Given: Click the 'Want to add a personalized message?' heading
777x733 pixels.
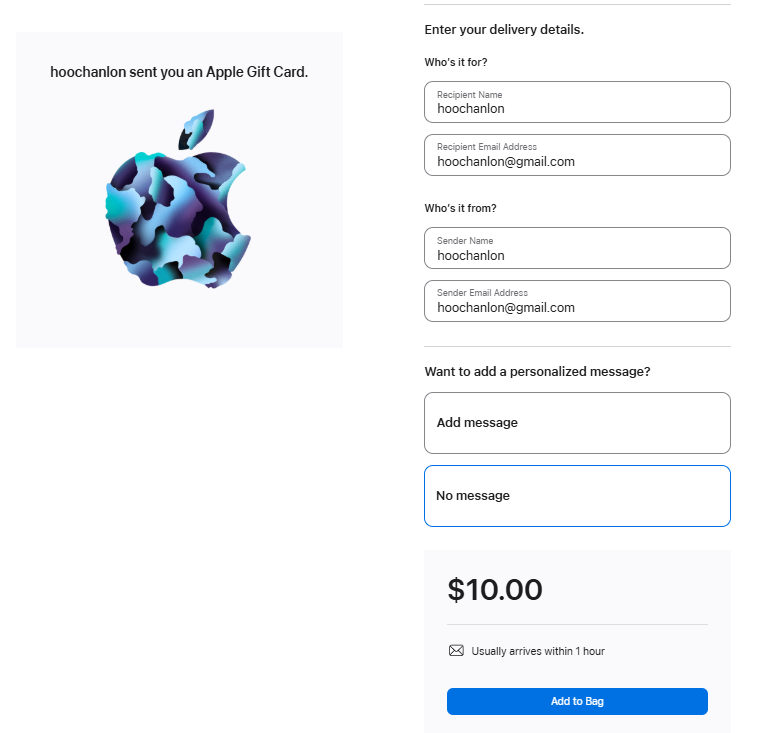Looking at the screenshot, I should pos(537,372).
